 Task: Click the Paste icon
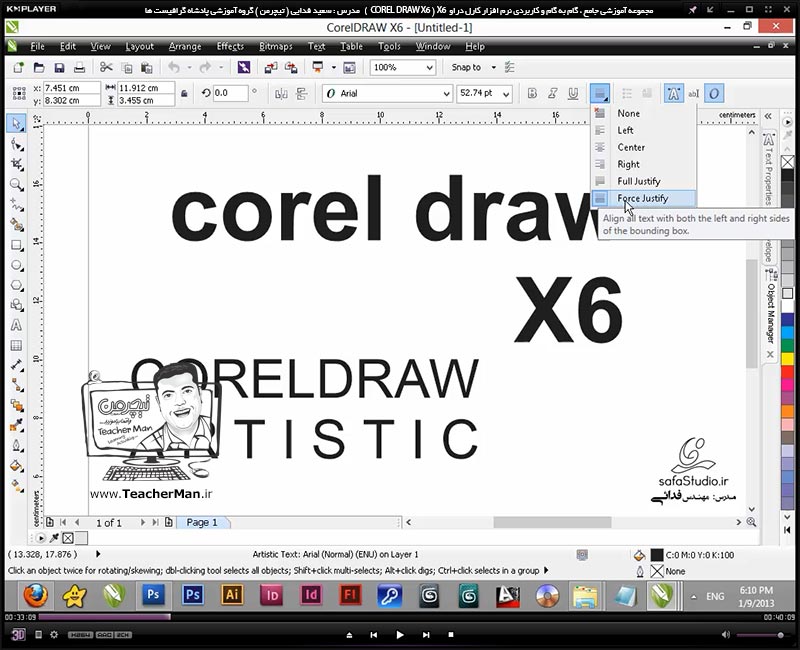[147, 67]
